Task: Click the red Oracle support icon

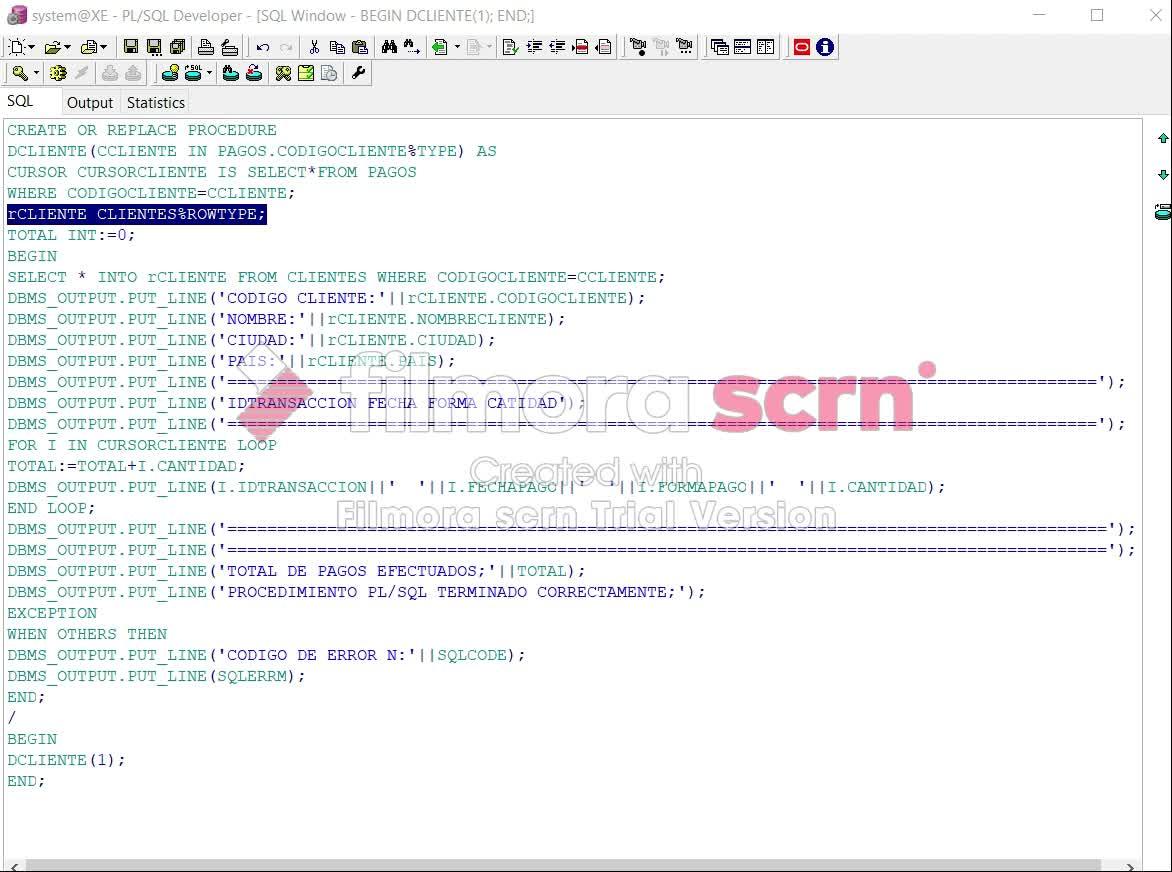Action: 801,47
